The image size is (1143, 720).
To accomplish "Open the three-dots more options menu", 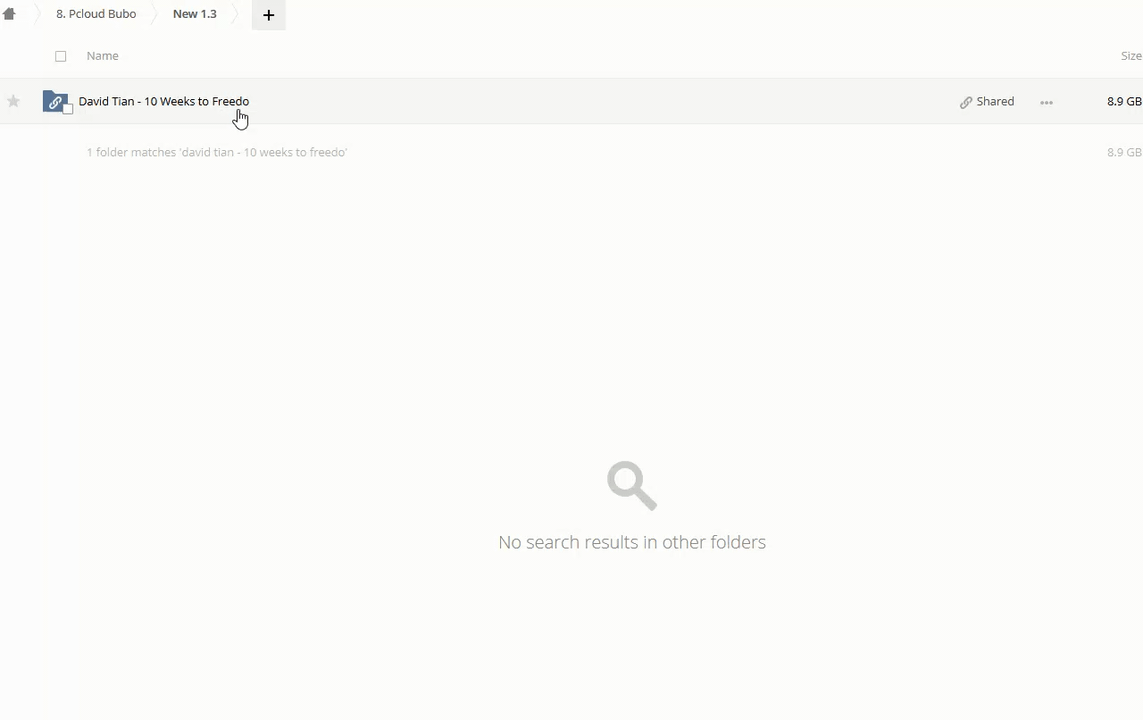I will pyautogui.click(x=1046, y=102).
